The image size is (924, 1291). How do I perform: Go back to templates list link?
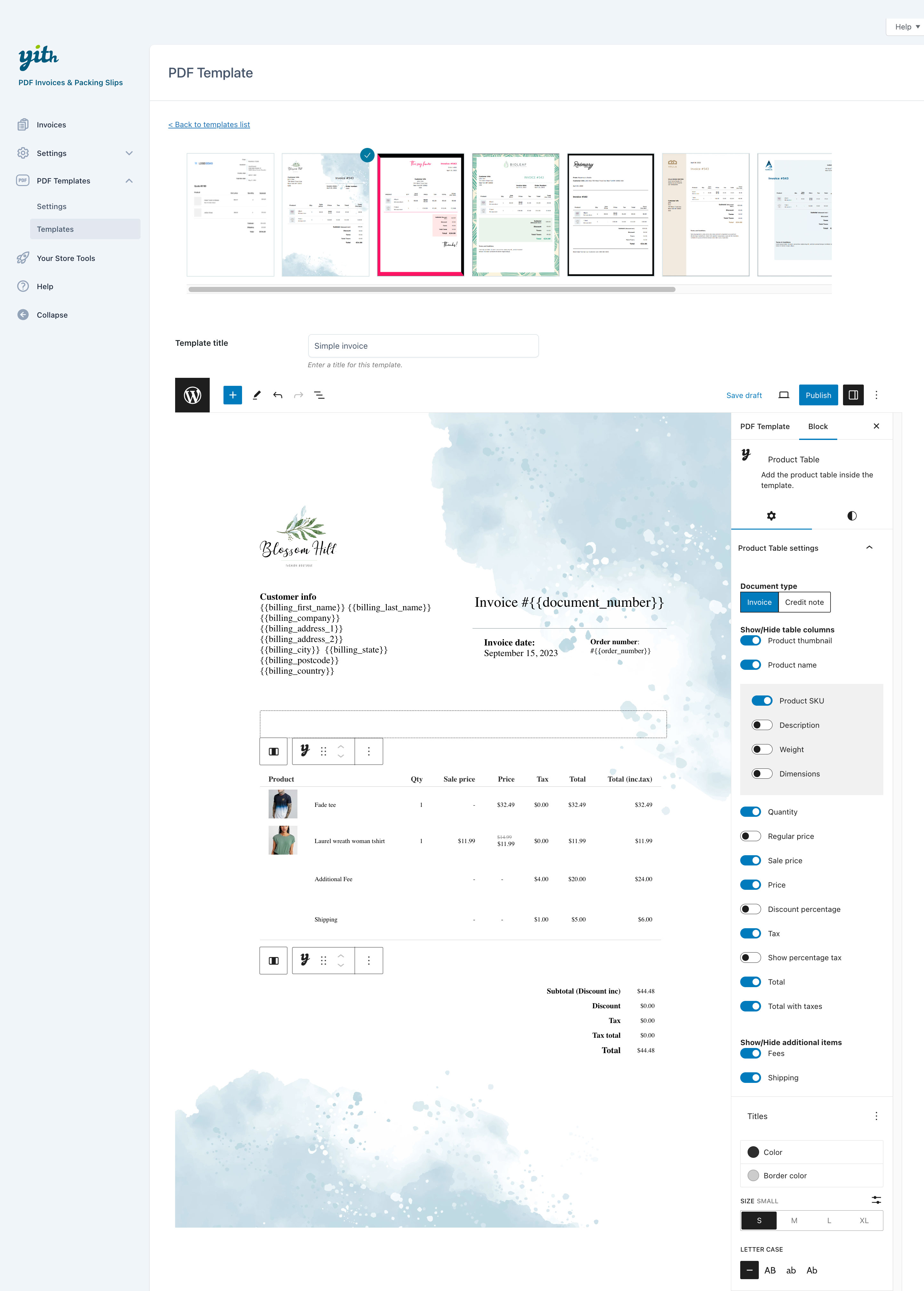pyautogui.click(x=209, y=125)
